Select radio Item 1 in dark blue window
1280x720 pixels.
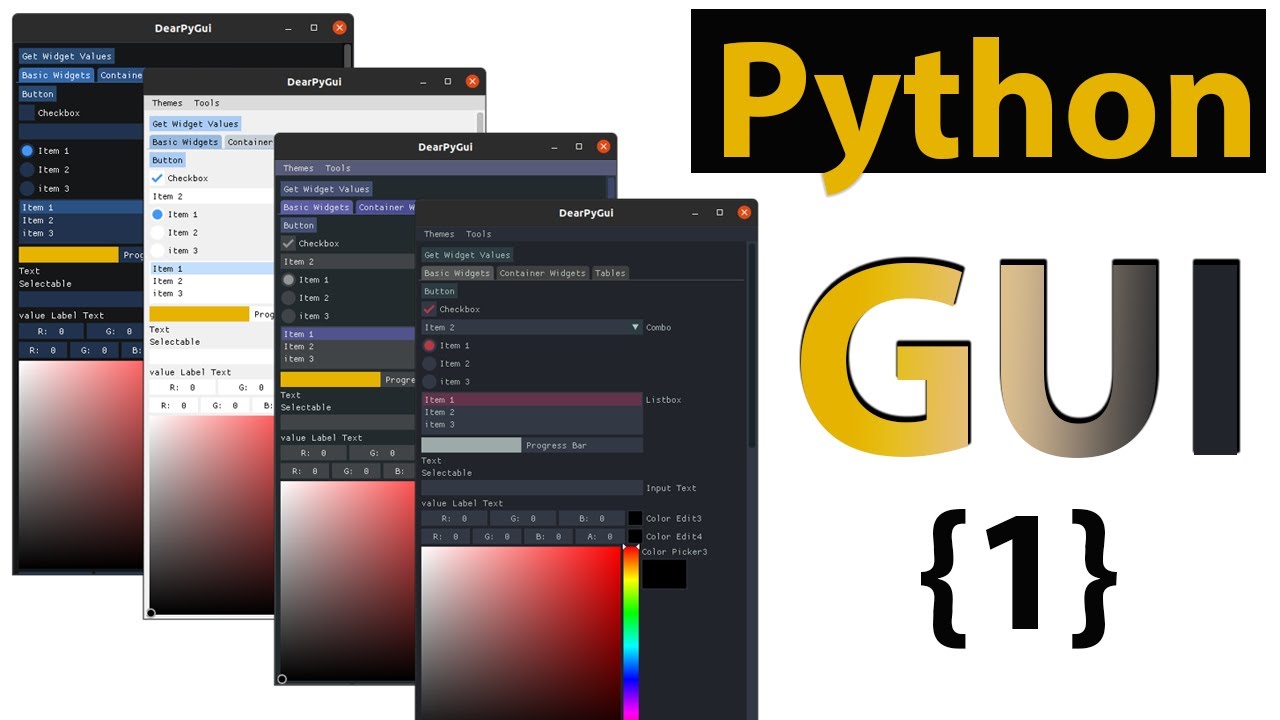pyautogui.click(x=27, y=150)
